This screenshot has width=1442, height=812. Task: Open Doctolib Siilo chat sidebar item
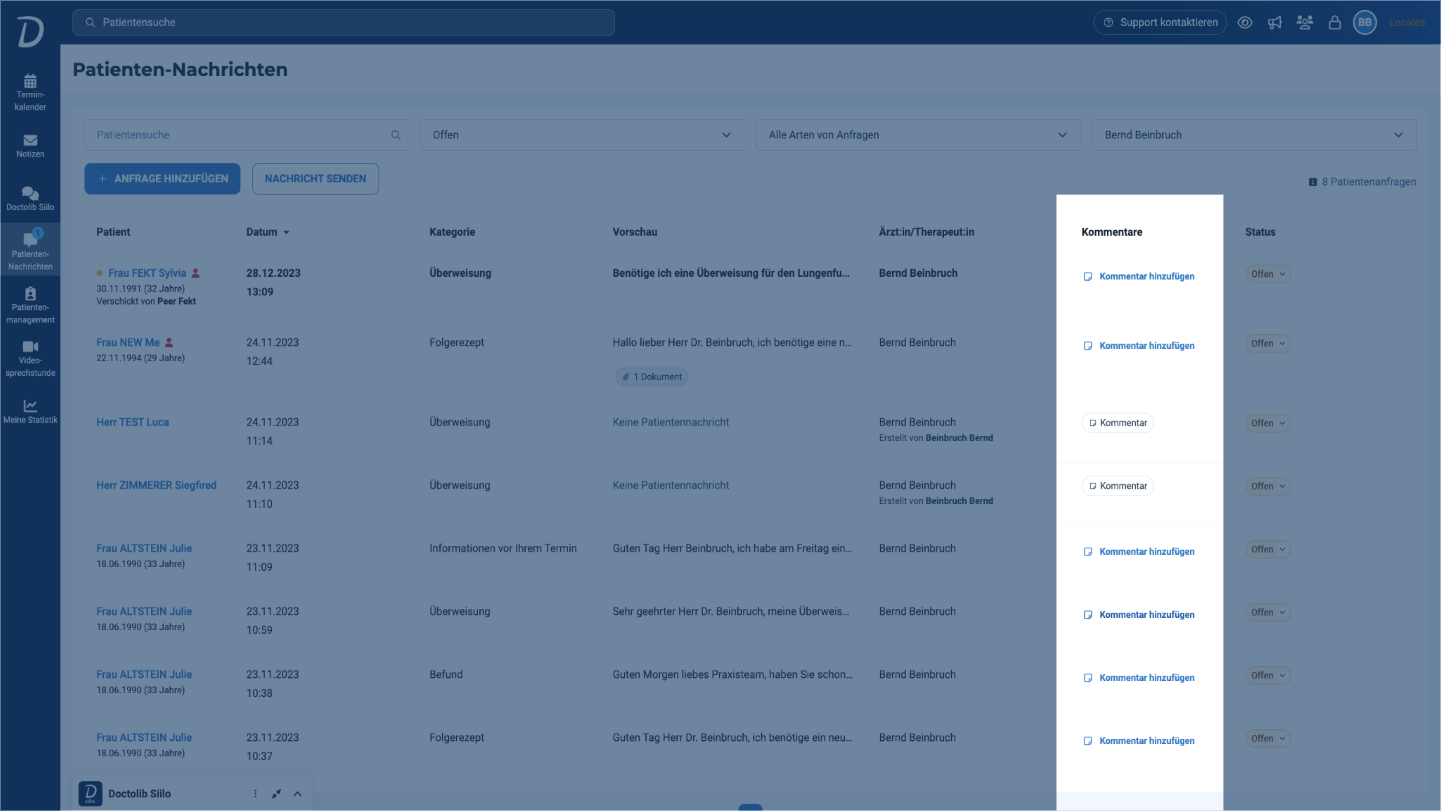point(30,199)
